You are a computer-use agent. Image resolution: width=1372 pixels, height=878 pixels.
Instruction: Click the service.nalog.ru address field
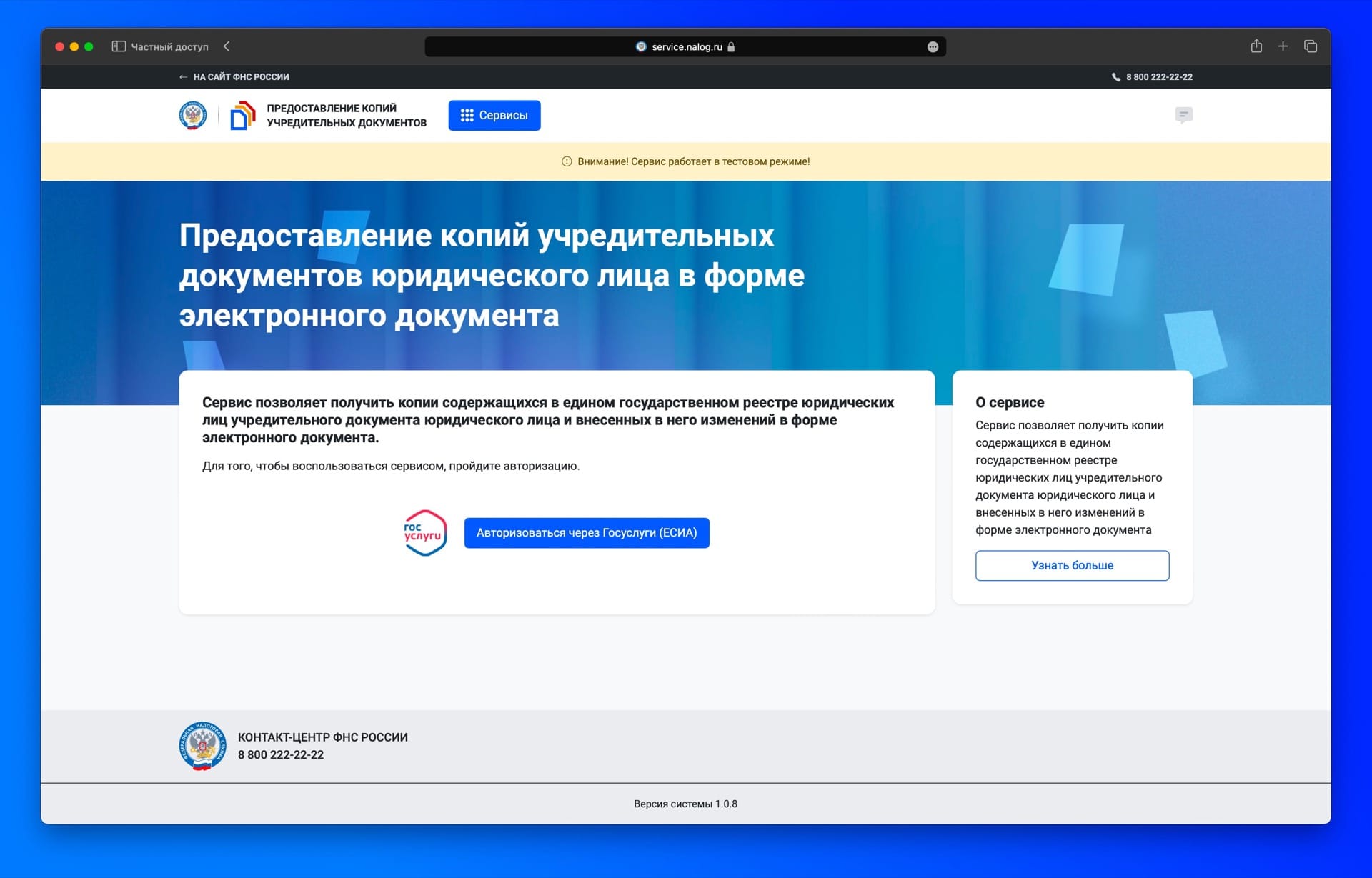click(685, 47)
